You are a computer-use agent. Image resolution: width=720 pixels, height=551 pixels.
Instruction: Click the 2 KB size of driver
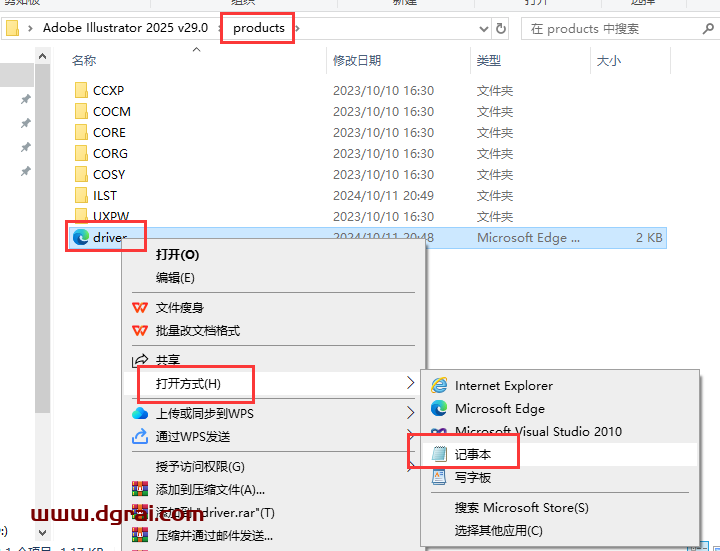click(649, 237)
